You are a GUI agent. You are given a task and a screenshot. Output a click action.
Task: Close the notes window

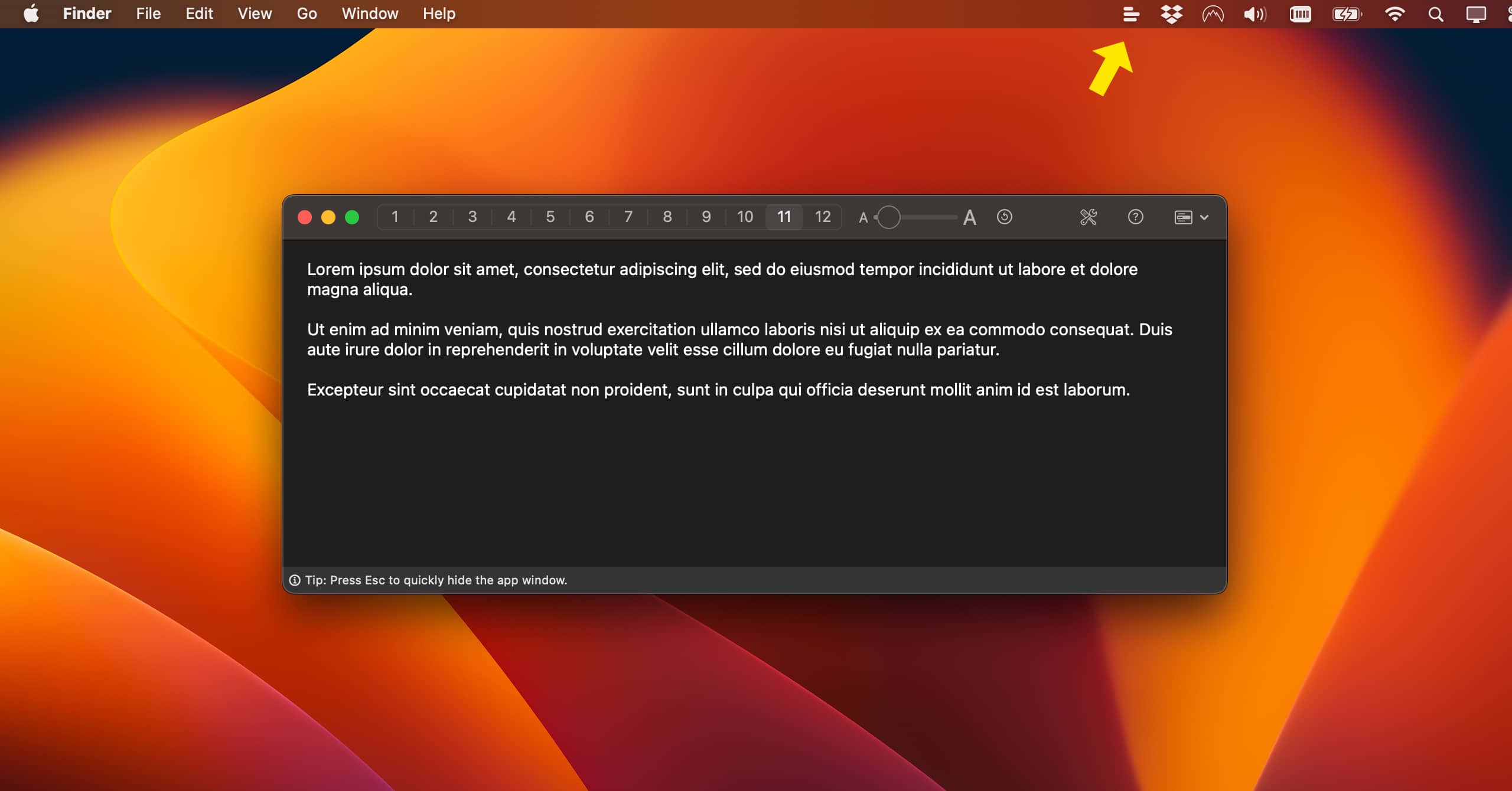pyautogui.click(x=305, y=217)
